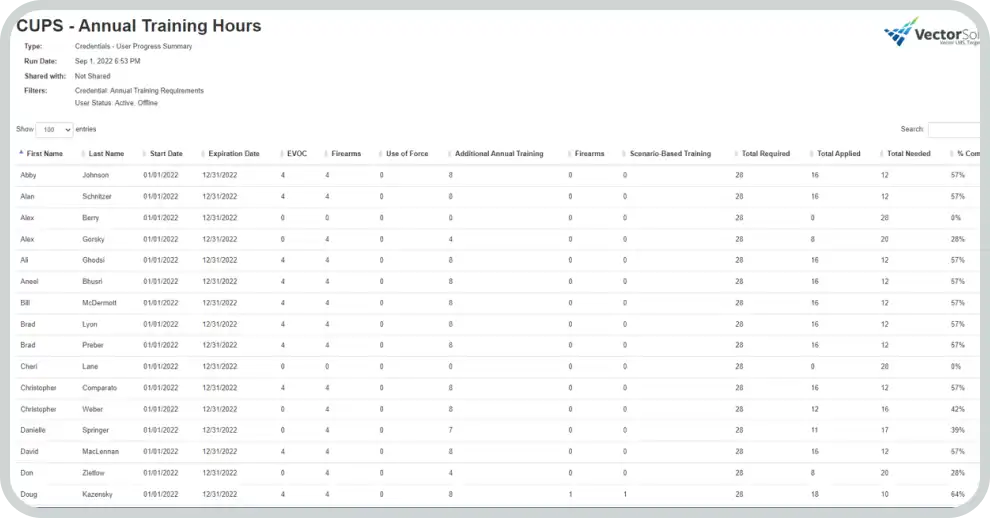Click the sort icon beside Start Date

click(144, 154)
